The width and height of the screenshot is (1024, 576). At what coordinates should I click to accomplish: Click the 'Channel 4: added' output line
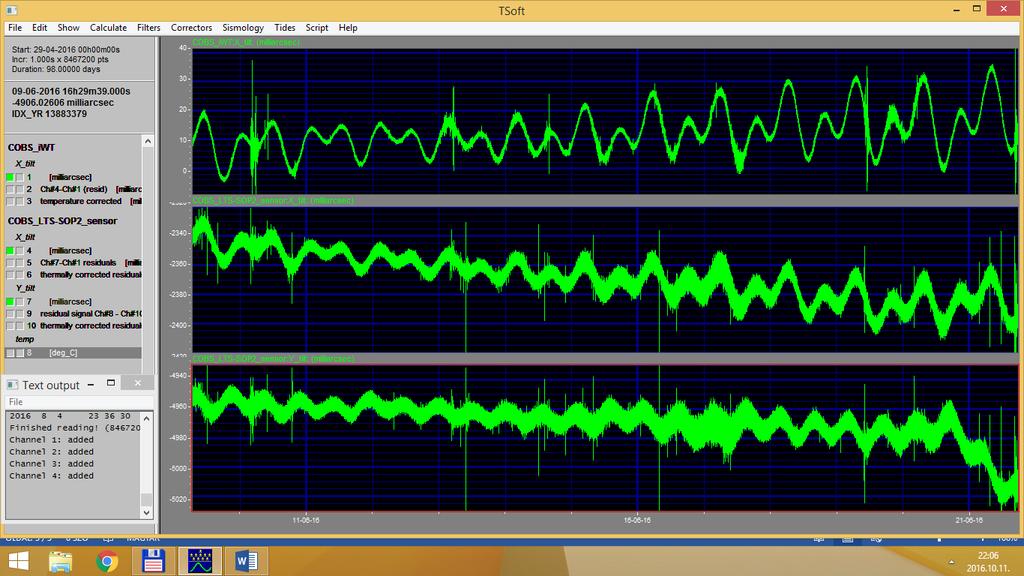(52, 476)
